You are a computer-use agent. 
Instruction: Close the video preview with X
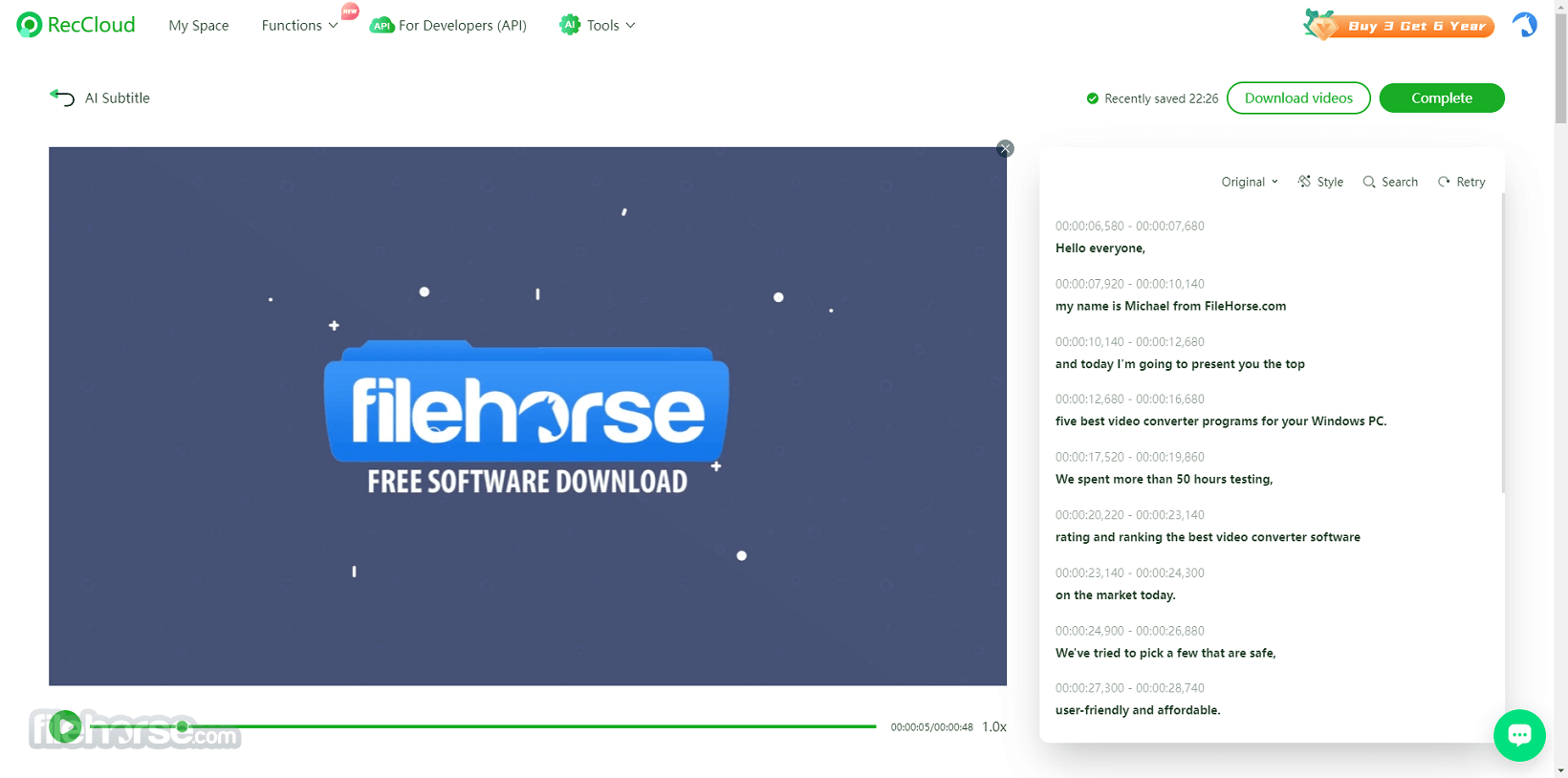click(x=1005, y=148)
